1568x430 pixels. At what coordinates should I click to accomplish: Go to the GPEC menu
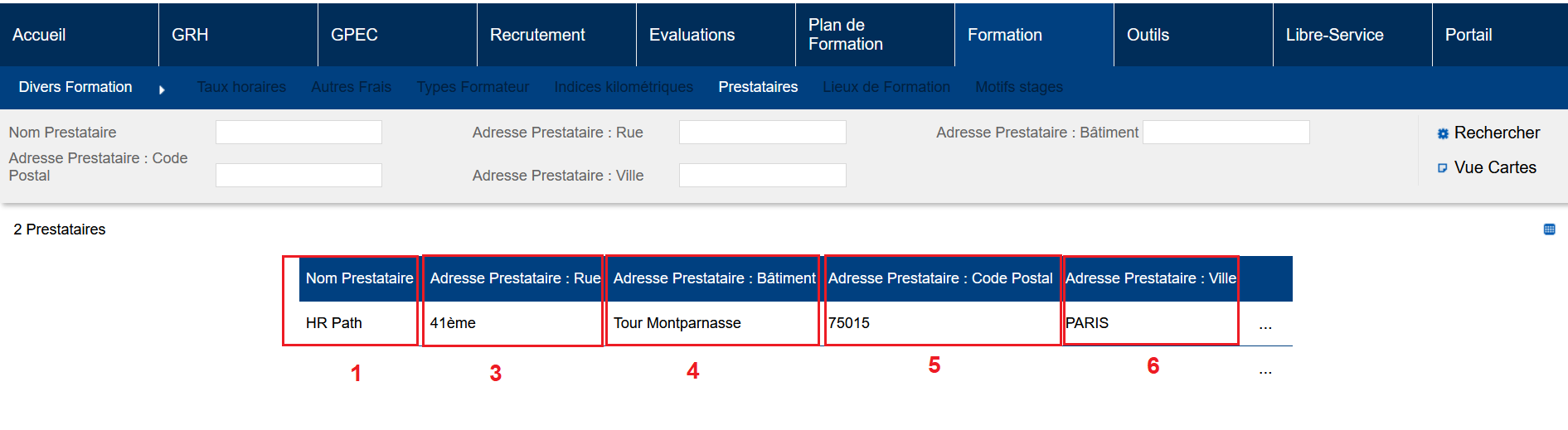pos(354,35)
